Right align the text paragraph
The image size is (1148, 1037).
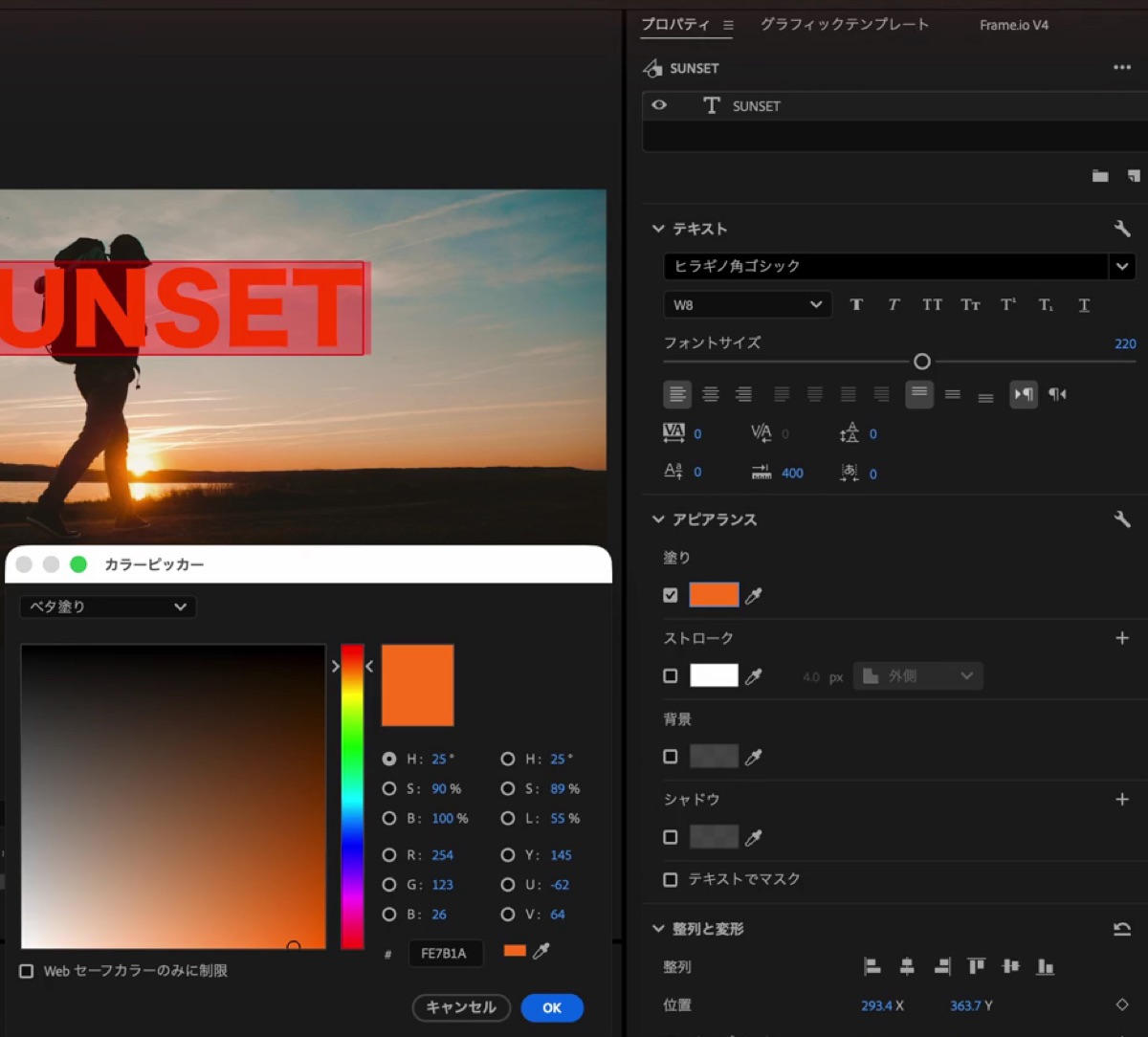[x=743, y=394]
